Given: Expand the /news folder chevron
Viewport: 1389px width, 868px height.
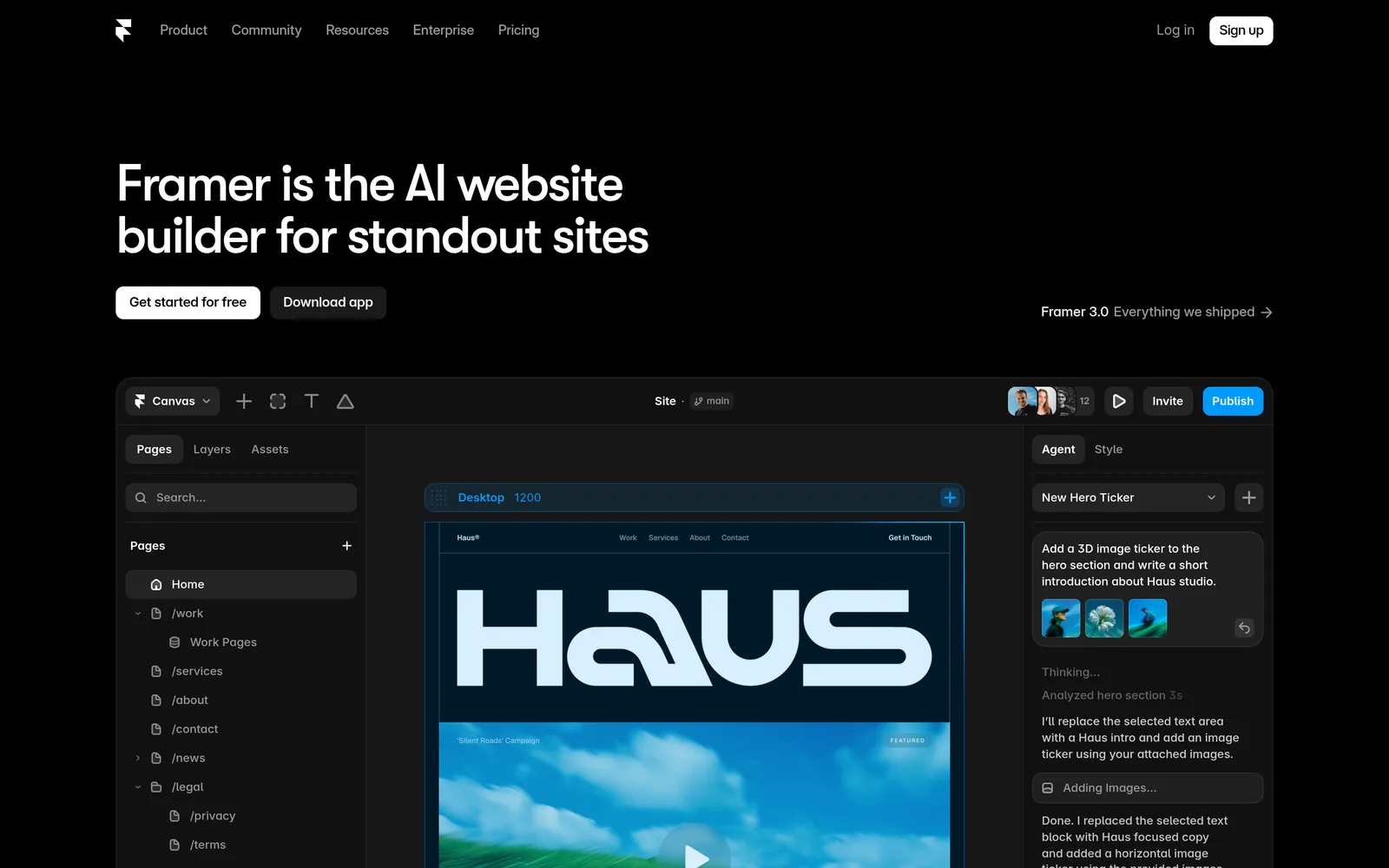Looking at the screenshot, I should pyautogui.click(x=138, y=758).
